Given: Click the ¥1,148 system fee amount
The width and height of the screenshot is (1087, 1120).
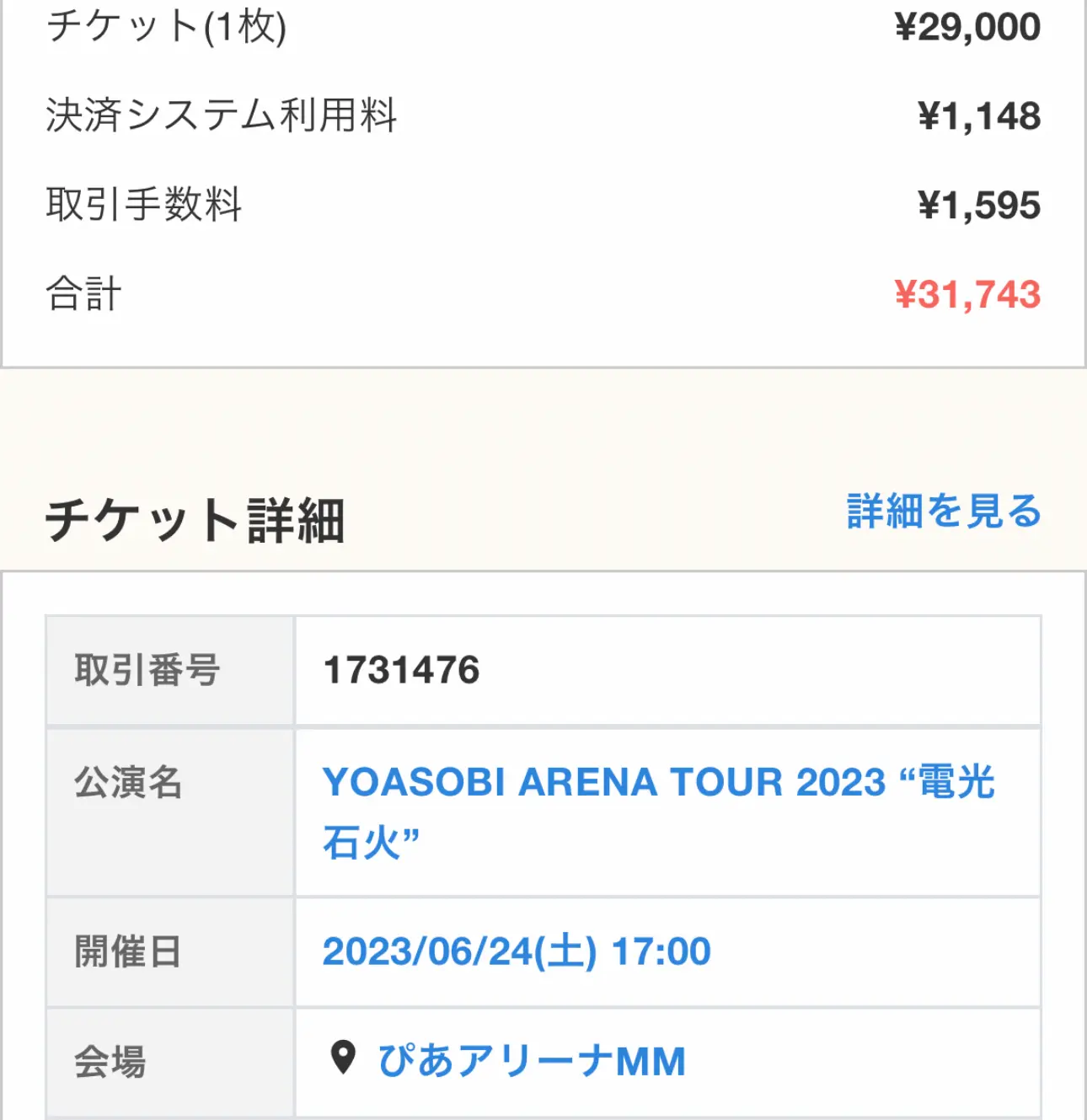Looking at the screenshot, I should [x=979, y=116].
